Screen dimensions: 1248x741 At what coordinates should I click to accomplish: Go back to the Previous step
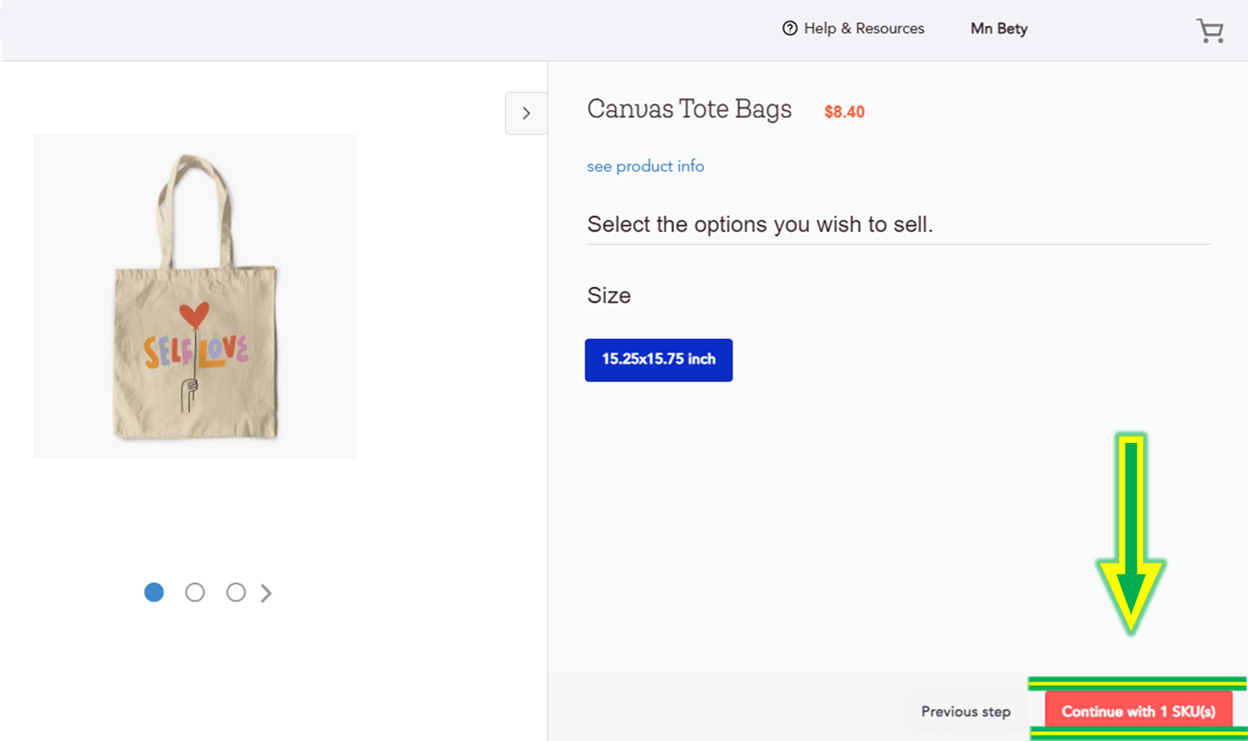[966, 712]
